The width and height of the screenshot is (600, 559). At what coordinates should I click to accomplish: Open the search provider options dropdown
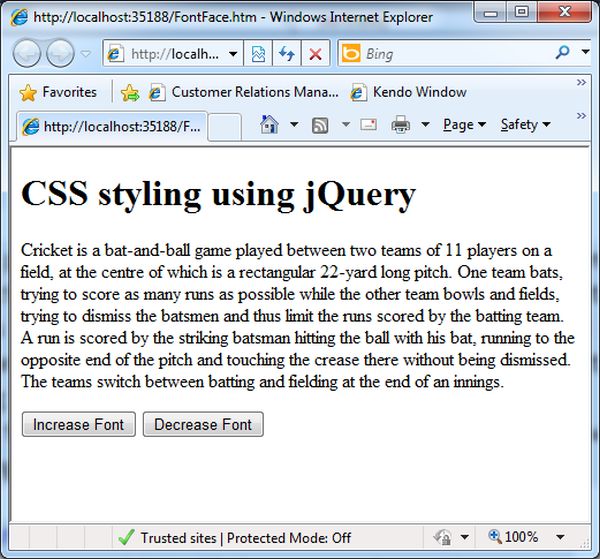(585, 51)
